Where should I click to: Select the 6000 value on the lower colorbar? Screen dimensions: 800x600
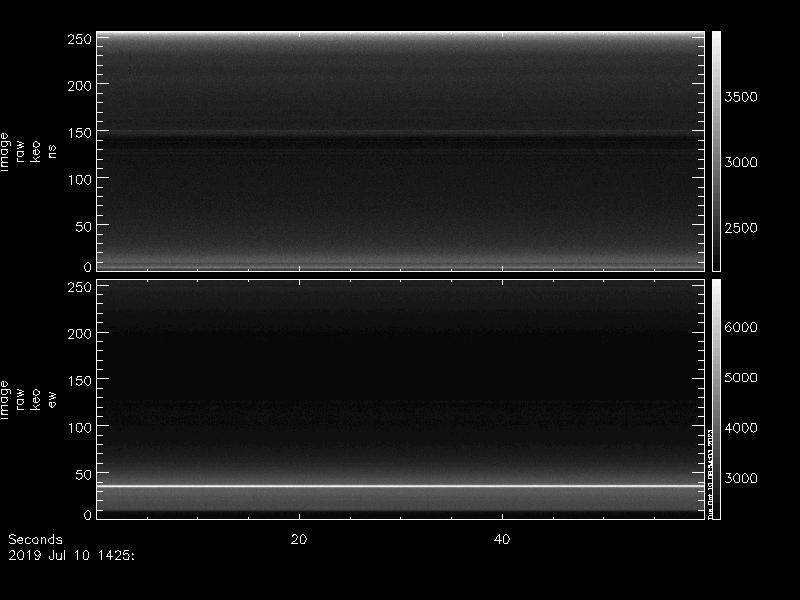(x=741, y=327)
